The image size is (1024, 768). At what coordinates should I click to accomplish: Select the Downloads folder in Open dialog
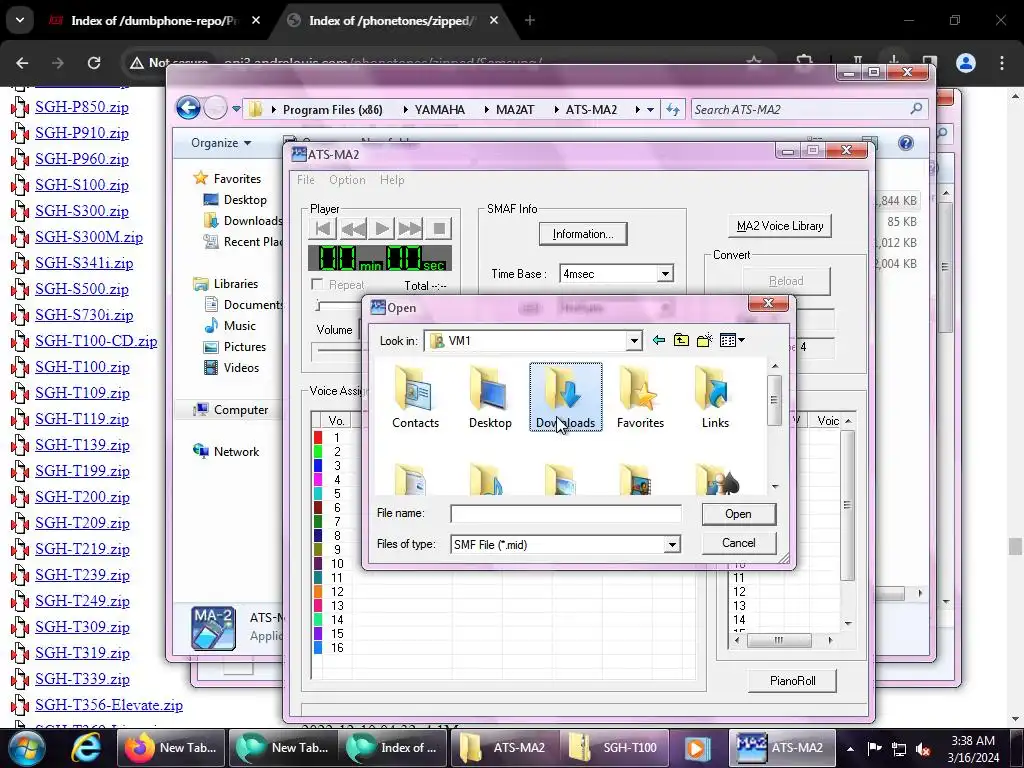[x=566, y=397]
